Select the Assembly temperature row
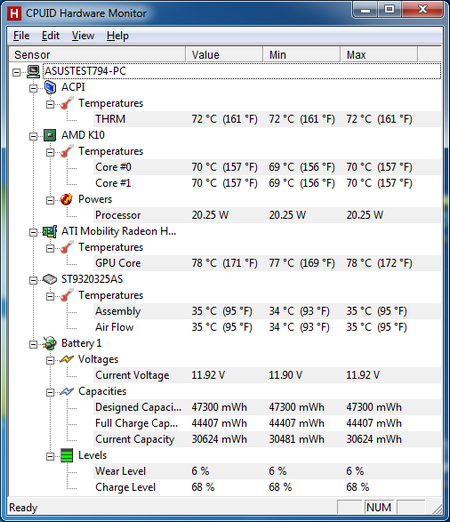Screen dimensions: 450x522 coord(267,311)
